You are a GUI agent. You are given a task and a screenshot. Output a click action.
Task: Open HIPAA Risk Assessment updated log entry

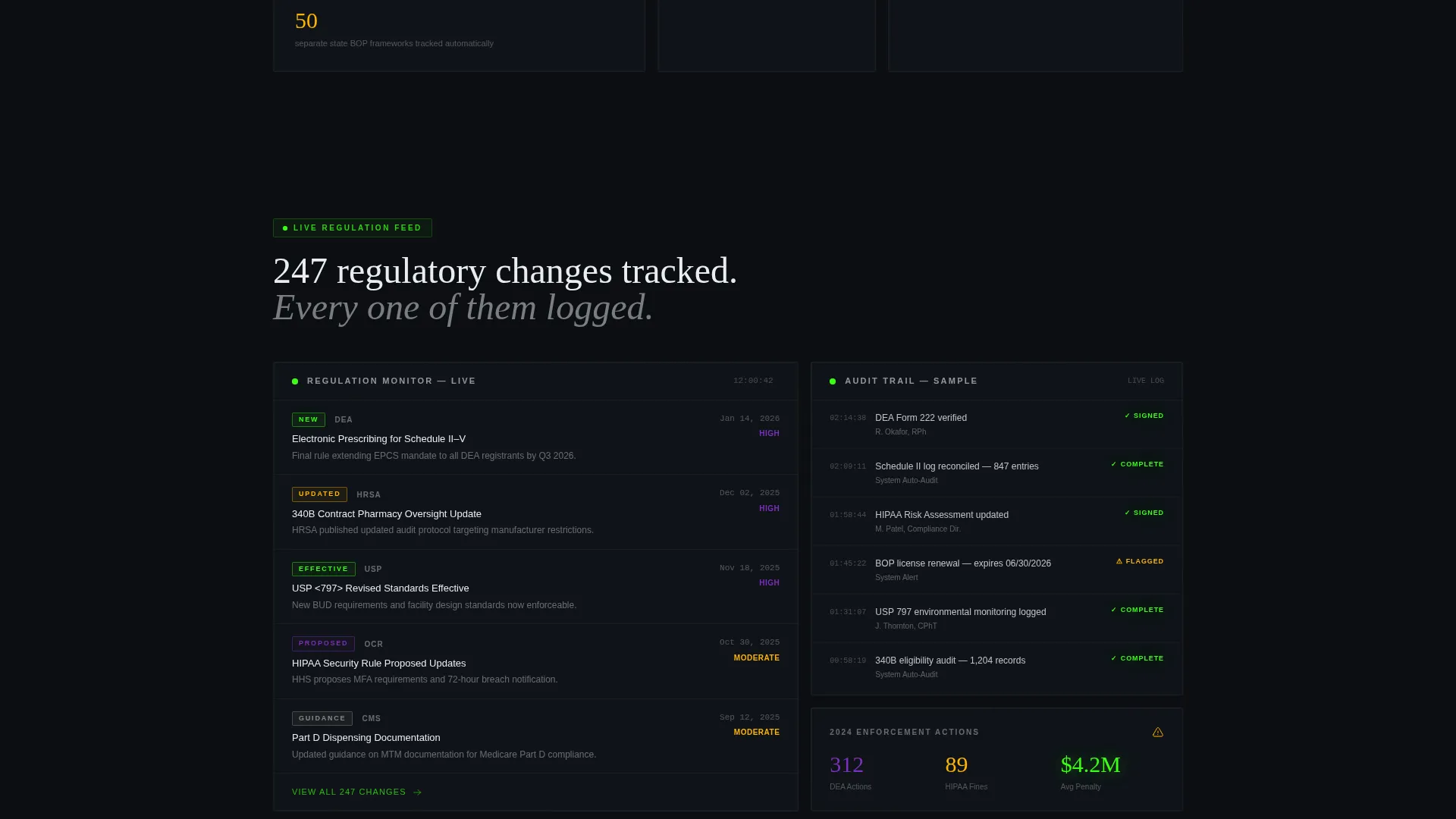click(x=996, y=522)
